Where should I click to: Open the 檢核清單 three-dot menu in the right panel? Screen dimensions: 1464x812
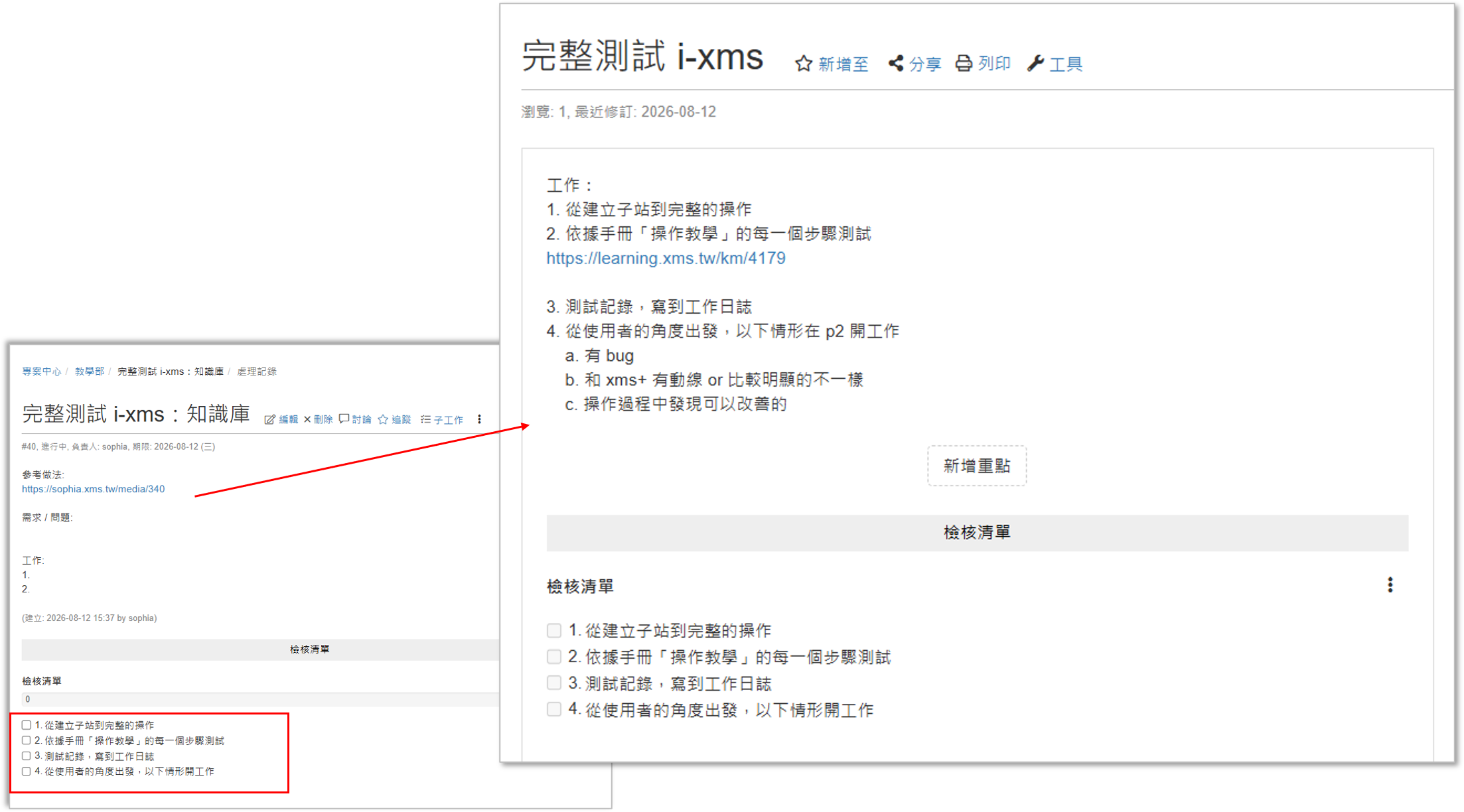click(1390, 585)
